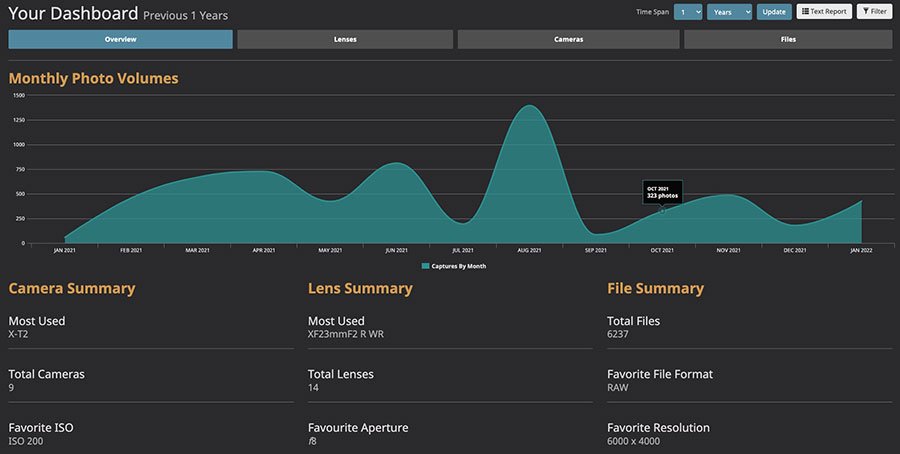Screen dimensions: 900x454
Task: Click the Lens Summary heading
Action: pyautogui.click(x=360, y=289)
